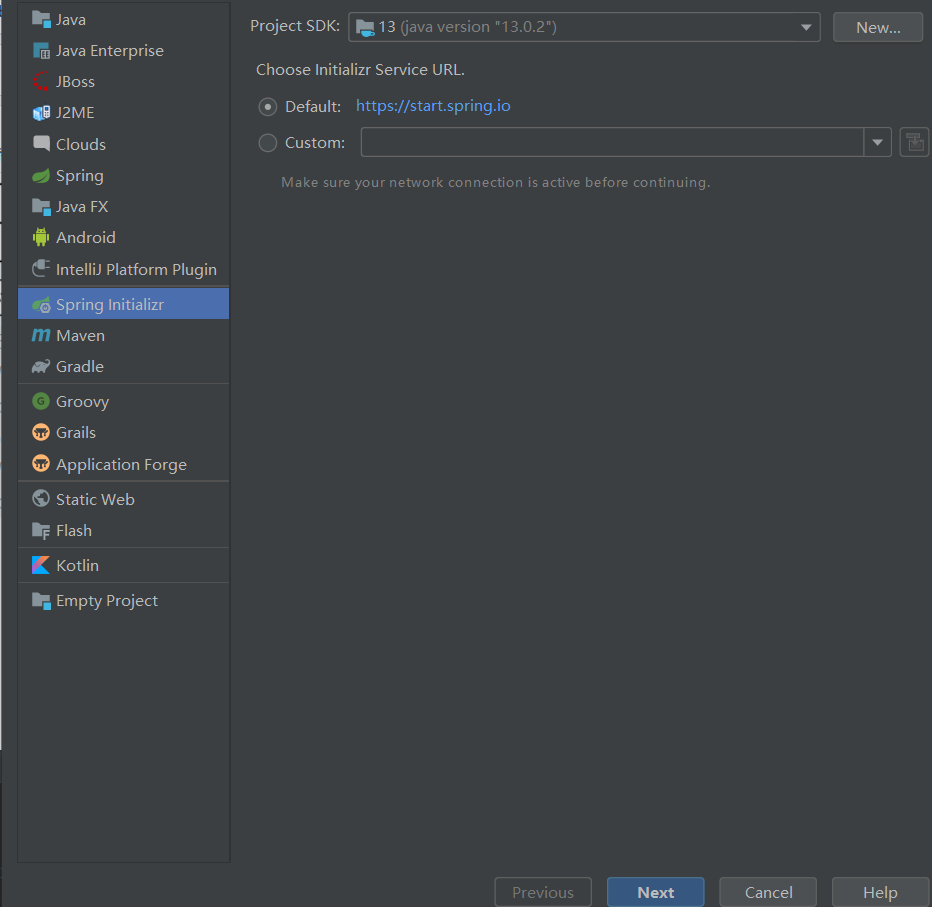932x907 pixels.
Task: Click the red JBoss icon
Action: tap(41, 81)
